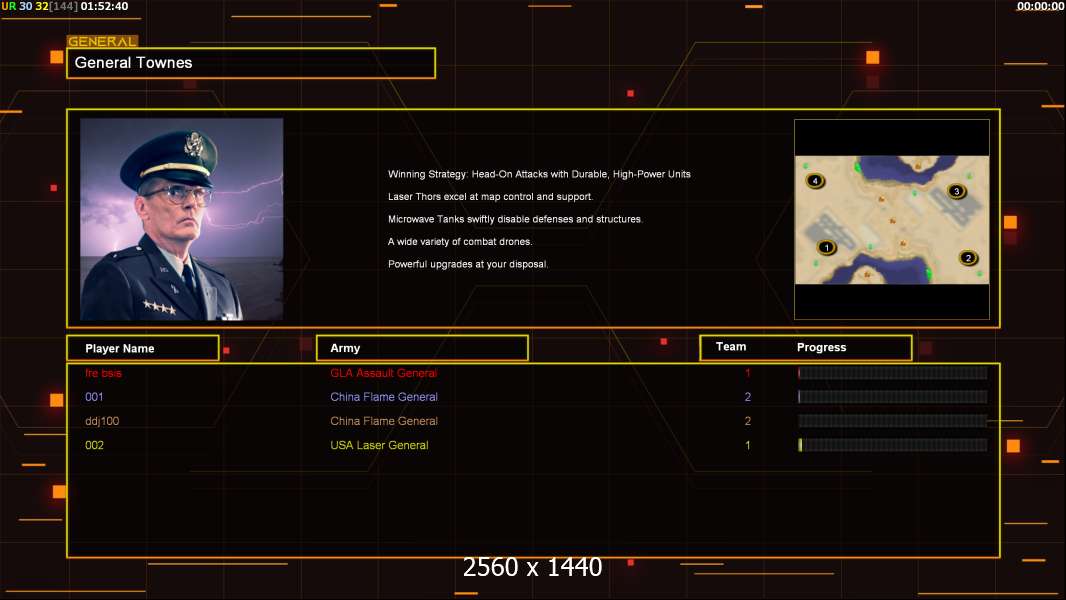
Task: Click 'GLA Assault General' army entry
Action: pyautogui.click(x=383, y=373)
